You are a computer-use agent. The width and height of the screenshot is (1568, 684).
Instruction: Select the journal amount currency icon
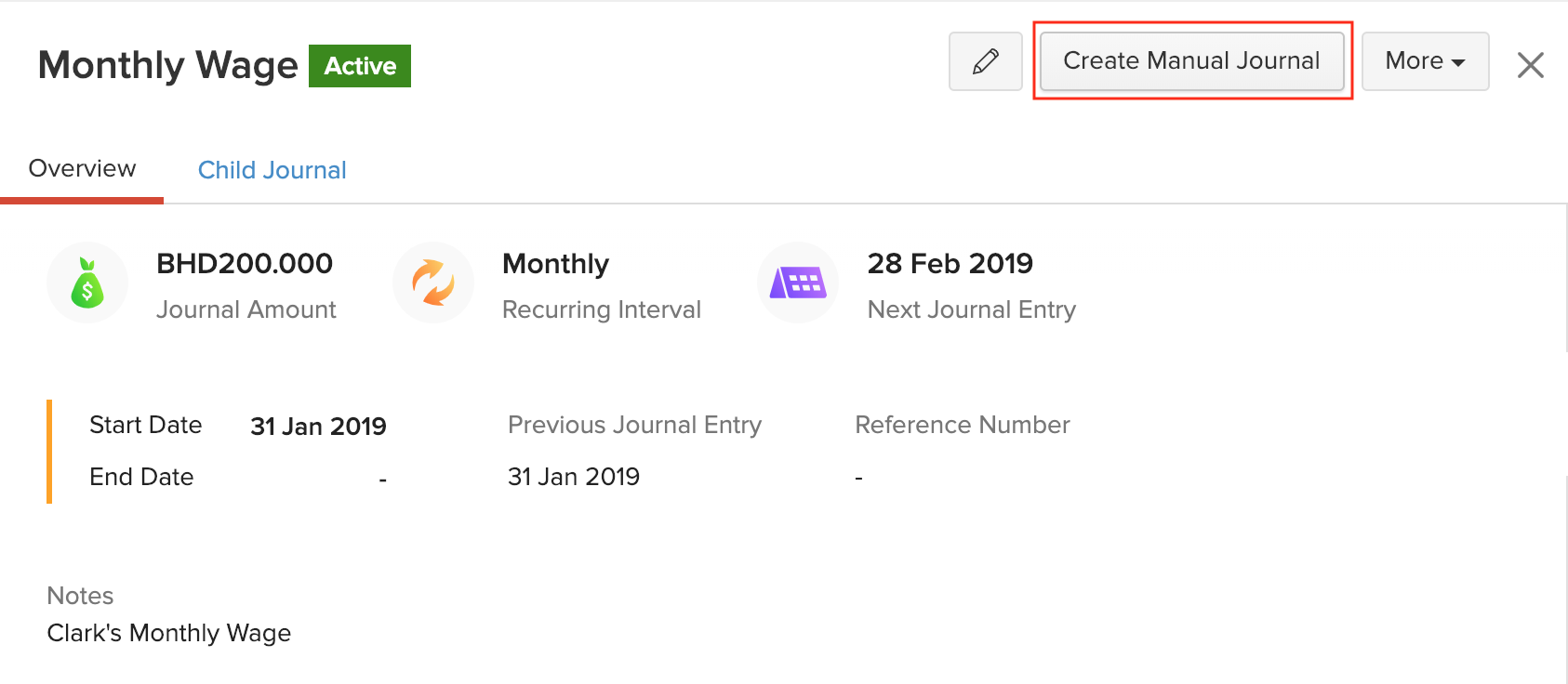[86, 282]
